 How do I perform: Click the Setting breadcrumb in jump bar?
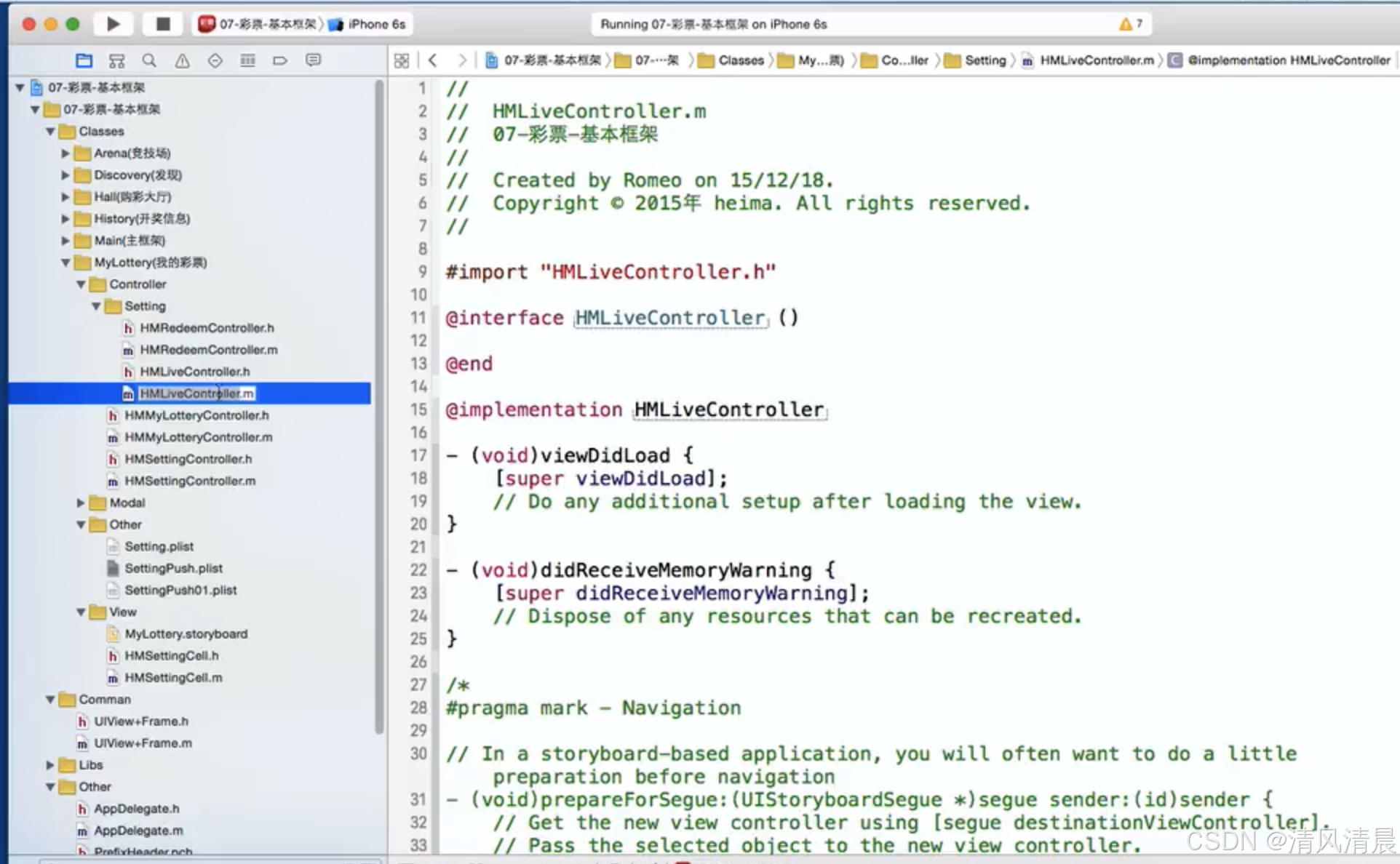point(976,60)
